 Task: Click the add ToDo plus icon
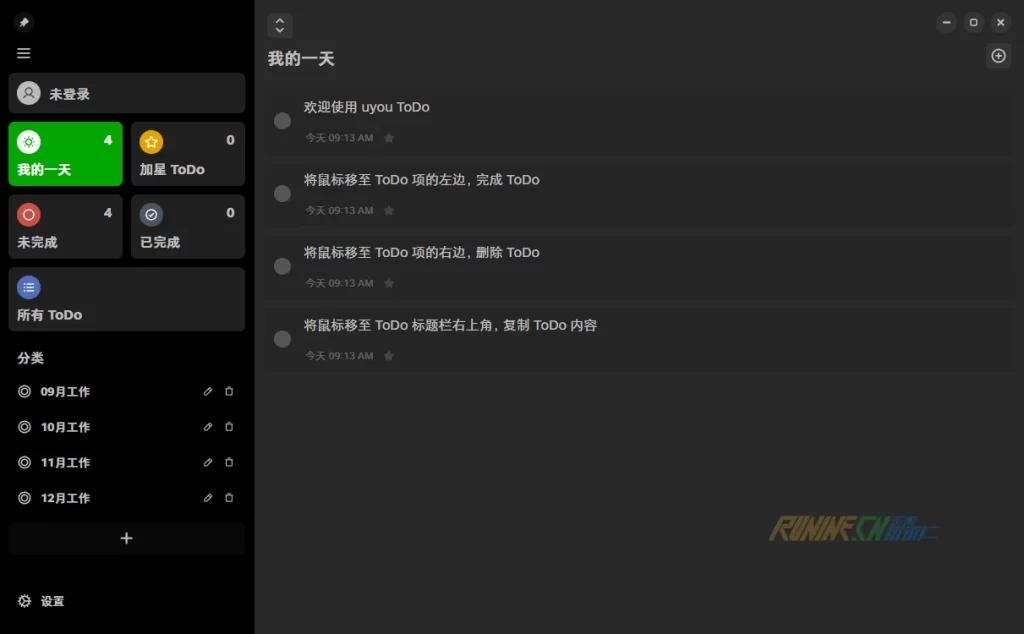coord(998,56)
